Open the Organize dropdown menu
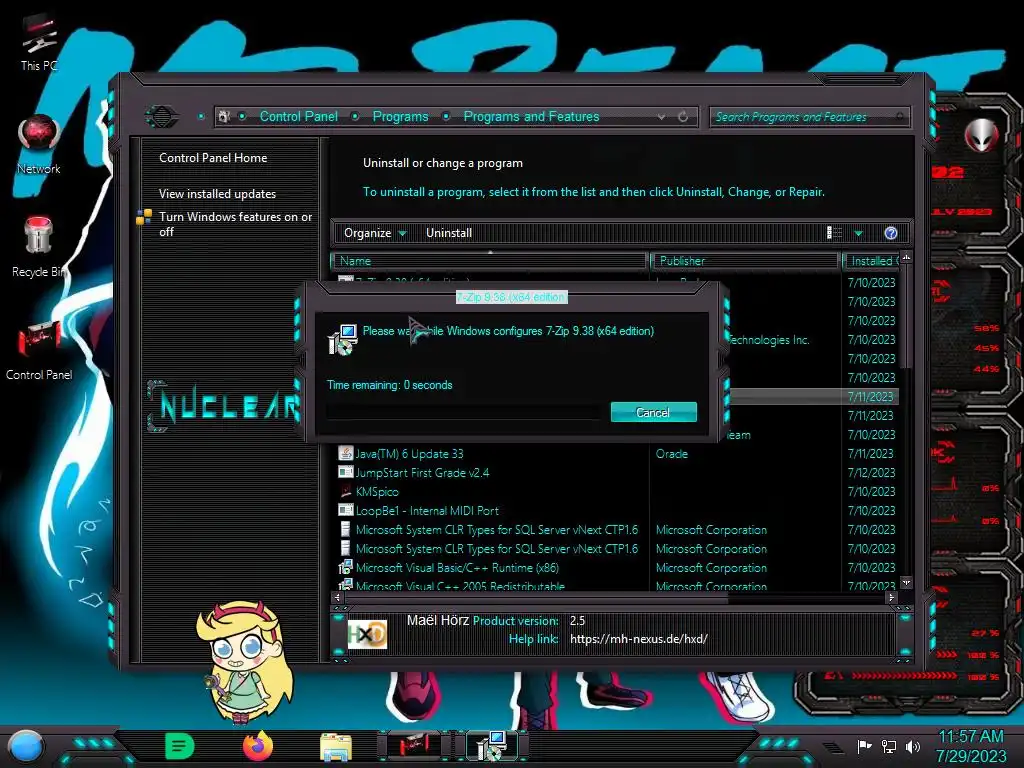This screenshot has width=1024, height=768. (375, 233)
